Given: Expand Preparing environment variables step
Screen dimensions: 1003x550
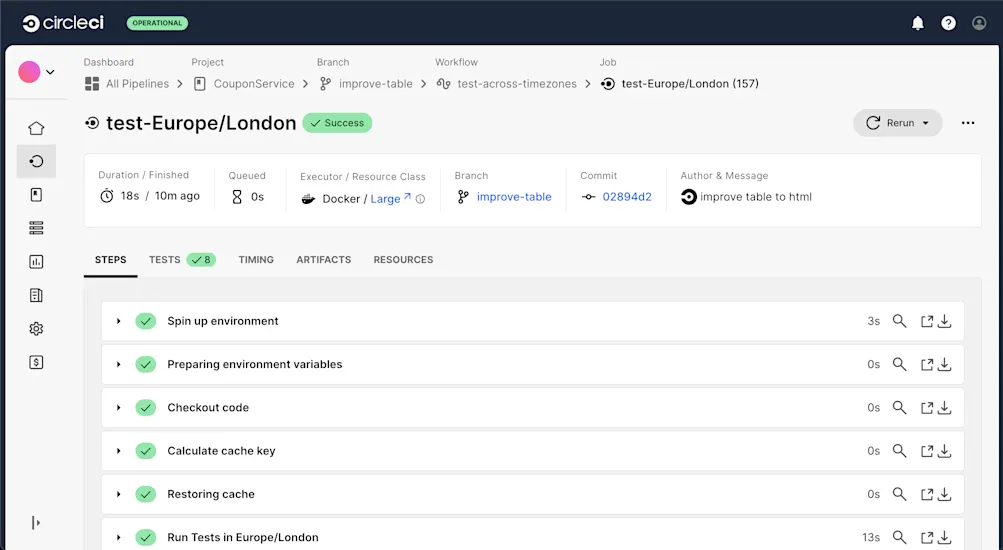Looking at the screenshot, I should 118,365.
